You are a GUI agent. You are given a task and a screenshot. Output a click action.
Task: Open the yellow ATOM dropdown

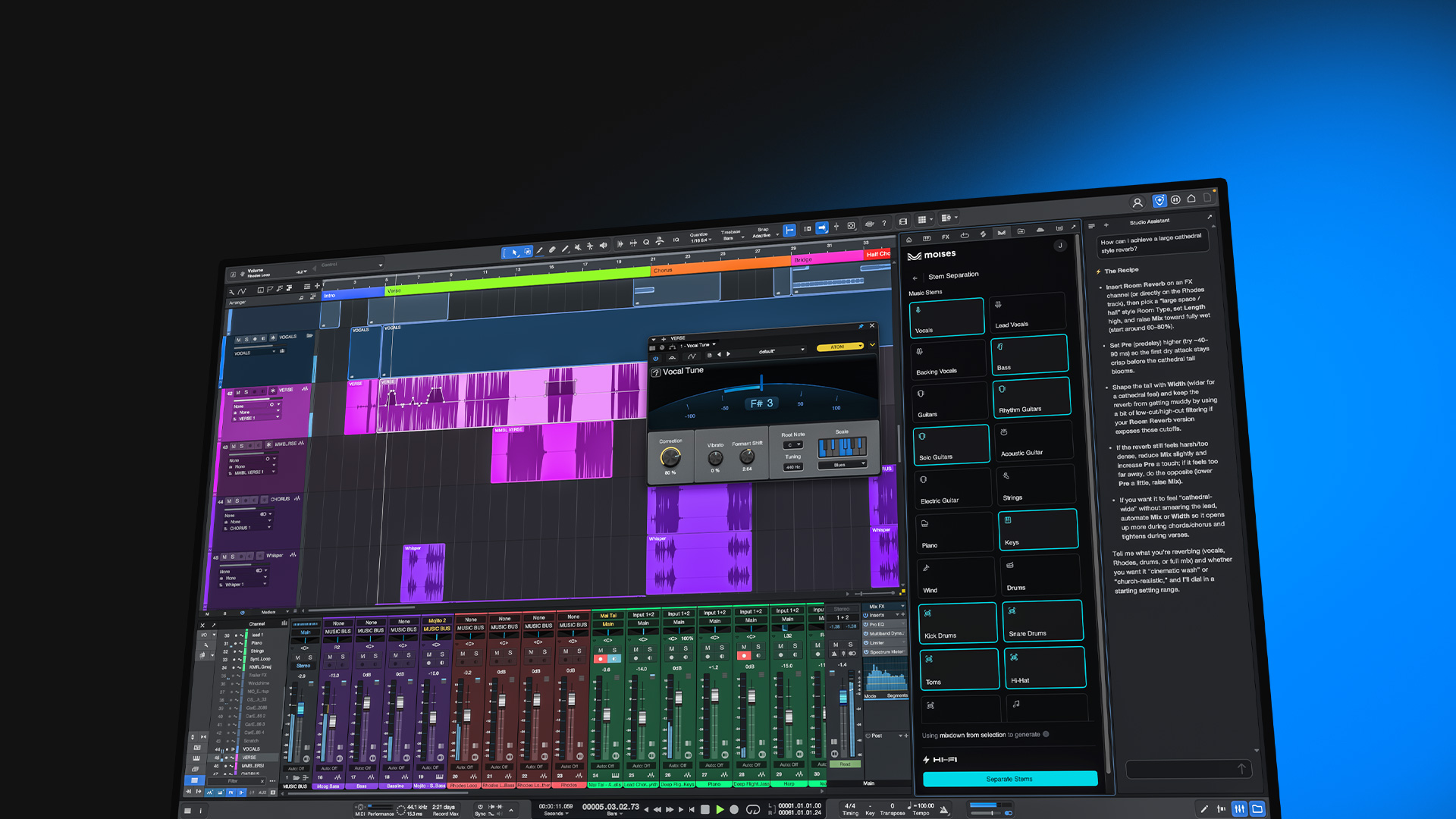point(840,347)
